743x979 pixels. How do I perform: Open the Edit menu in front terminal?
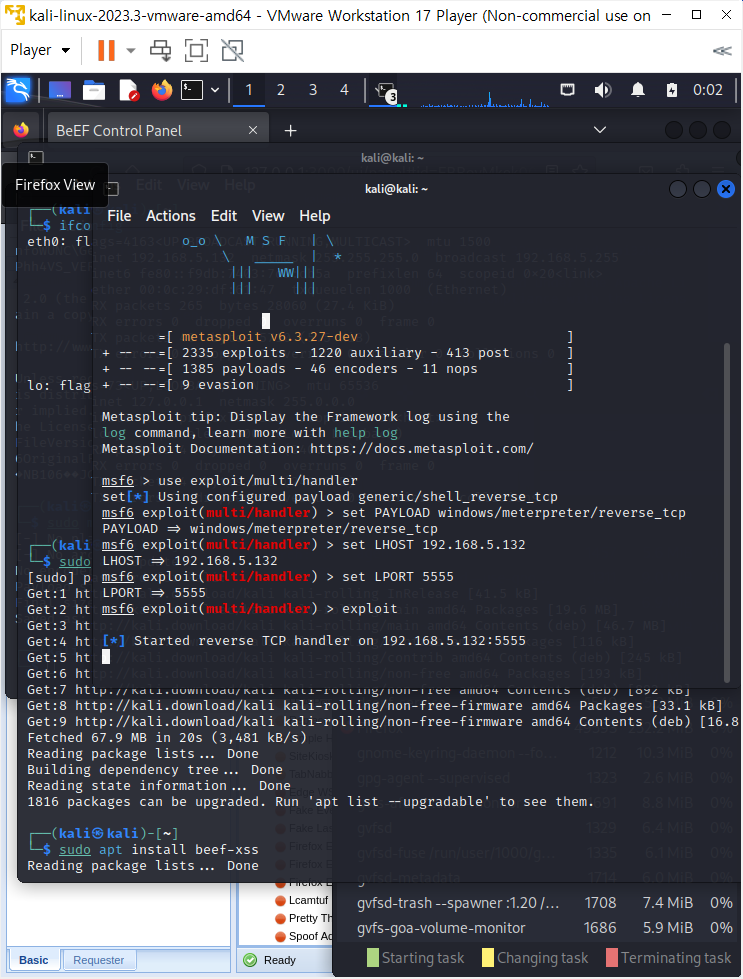224,216
